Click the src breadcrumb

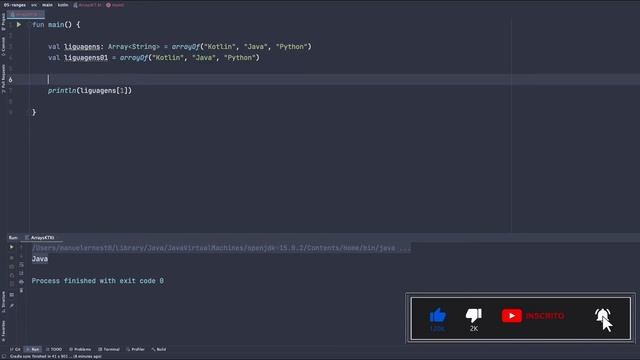click(x=34, y=5)
